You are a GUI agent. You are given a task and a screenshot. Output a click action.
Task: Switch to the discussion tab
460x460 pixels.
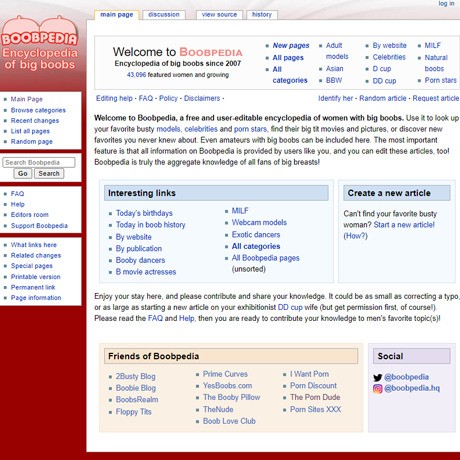click(164, 15)
